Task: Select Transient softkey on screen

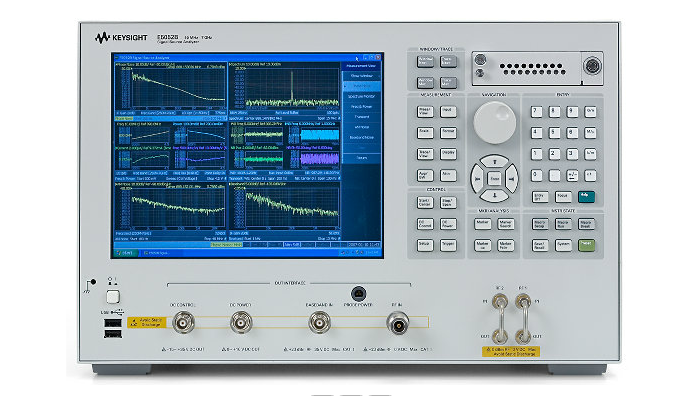Action: tap(361, 117)
